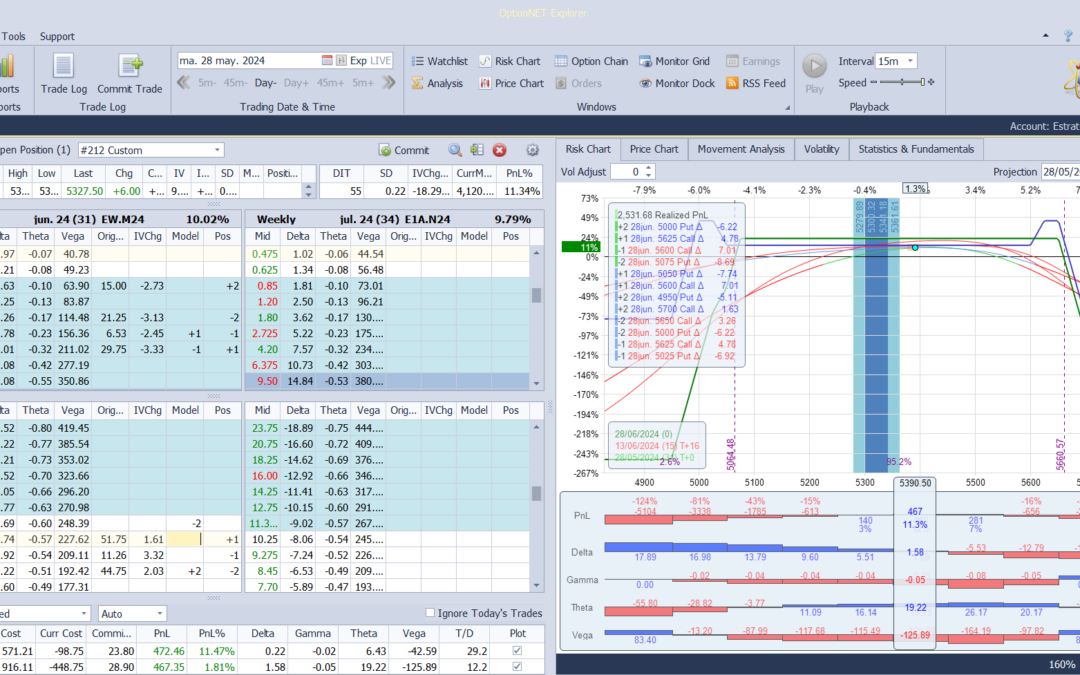Open Price Chart from the ribbon
This screenshot has width=1080, height=675.
pyautogui.click(x=511, y=83)
